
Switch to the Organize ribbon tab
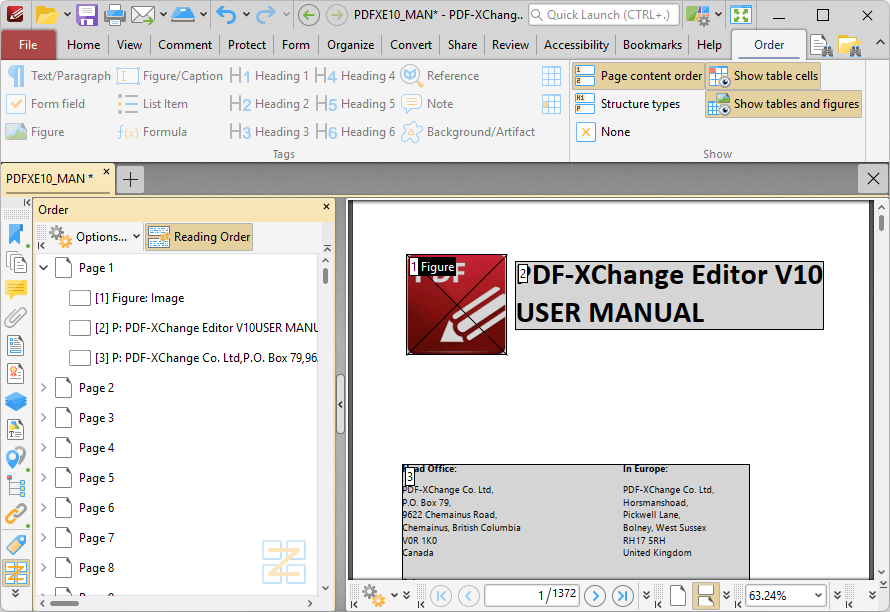[x=350, y=45]
